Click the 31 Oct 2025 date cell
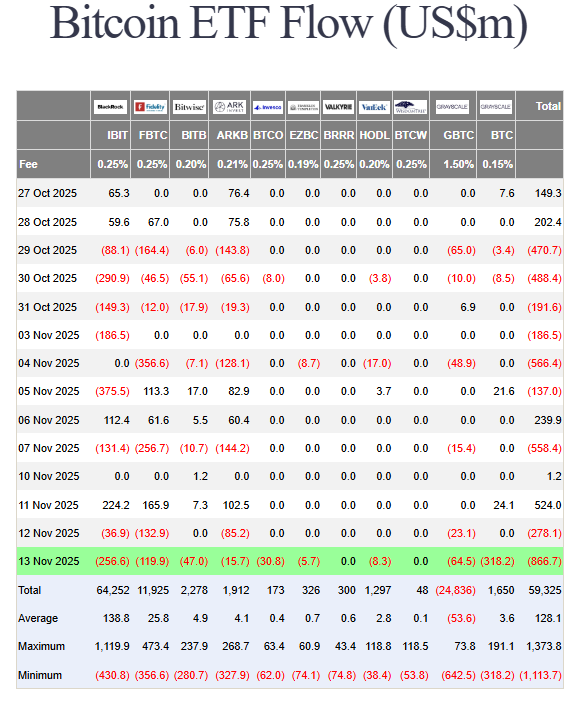The width and height of the screenshot is (588, 705). coord(47,308)
